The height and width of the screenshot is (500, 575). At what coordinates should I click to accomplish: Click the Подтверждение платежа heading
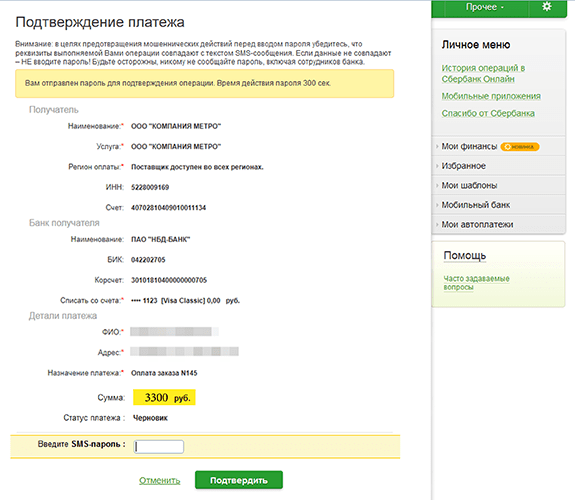pyautogui.click(x=100, y=22)
